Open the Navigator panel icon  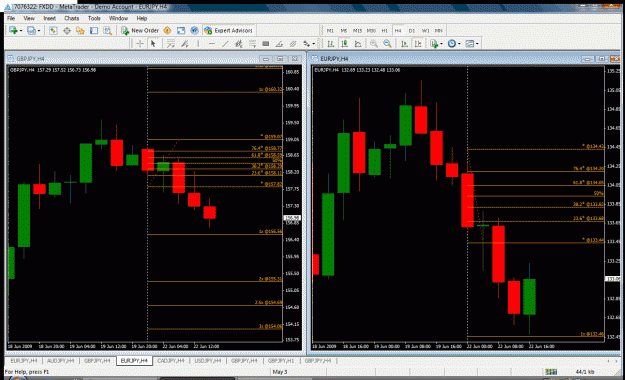pyautogui.click(x=80, y=30)
